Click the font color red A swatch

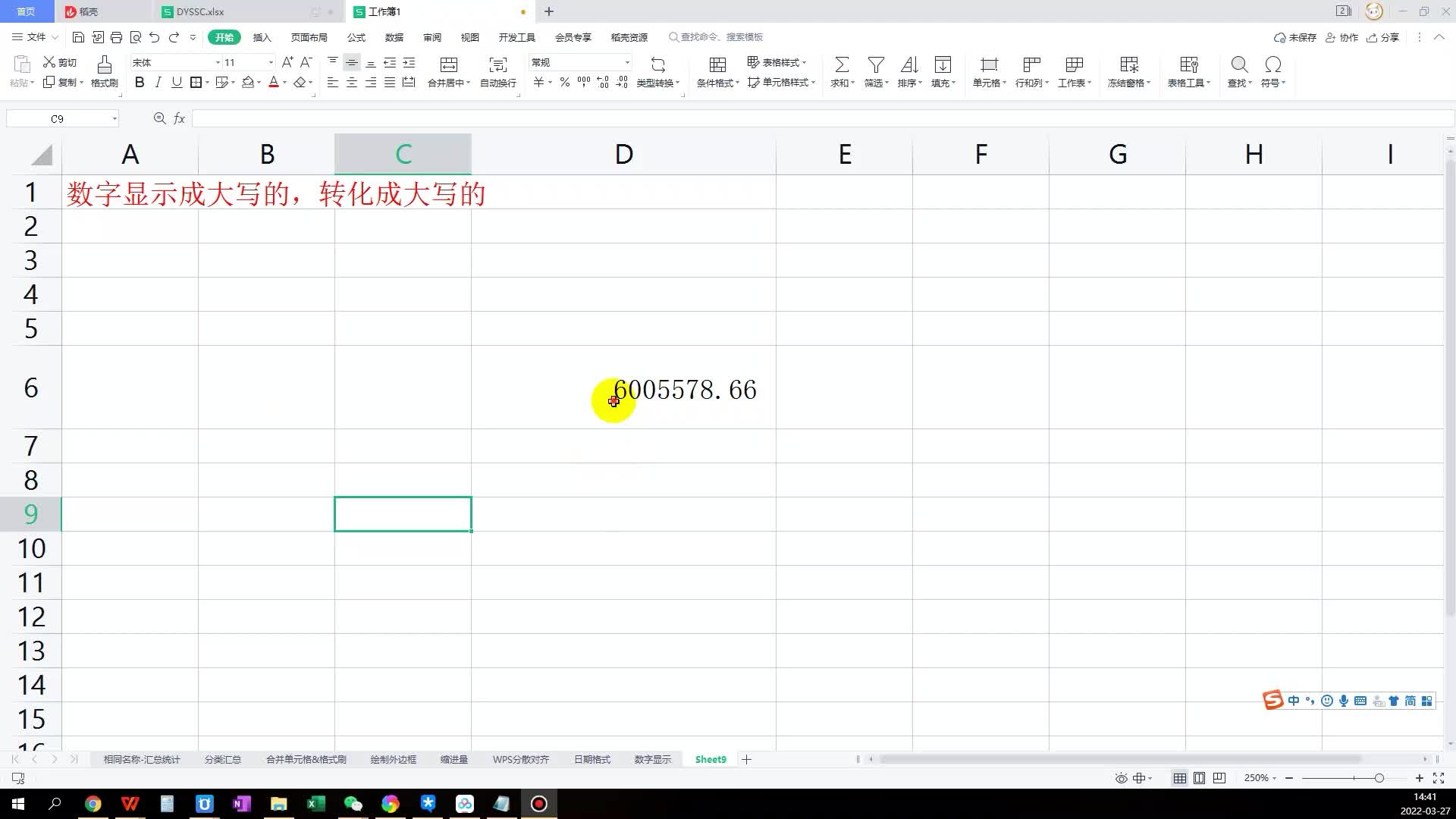[x=274, y=82]
